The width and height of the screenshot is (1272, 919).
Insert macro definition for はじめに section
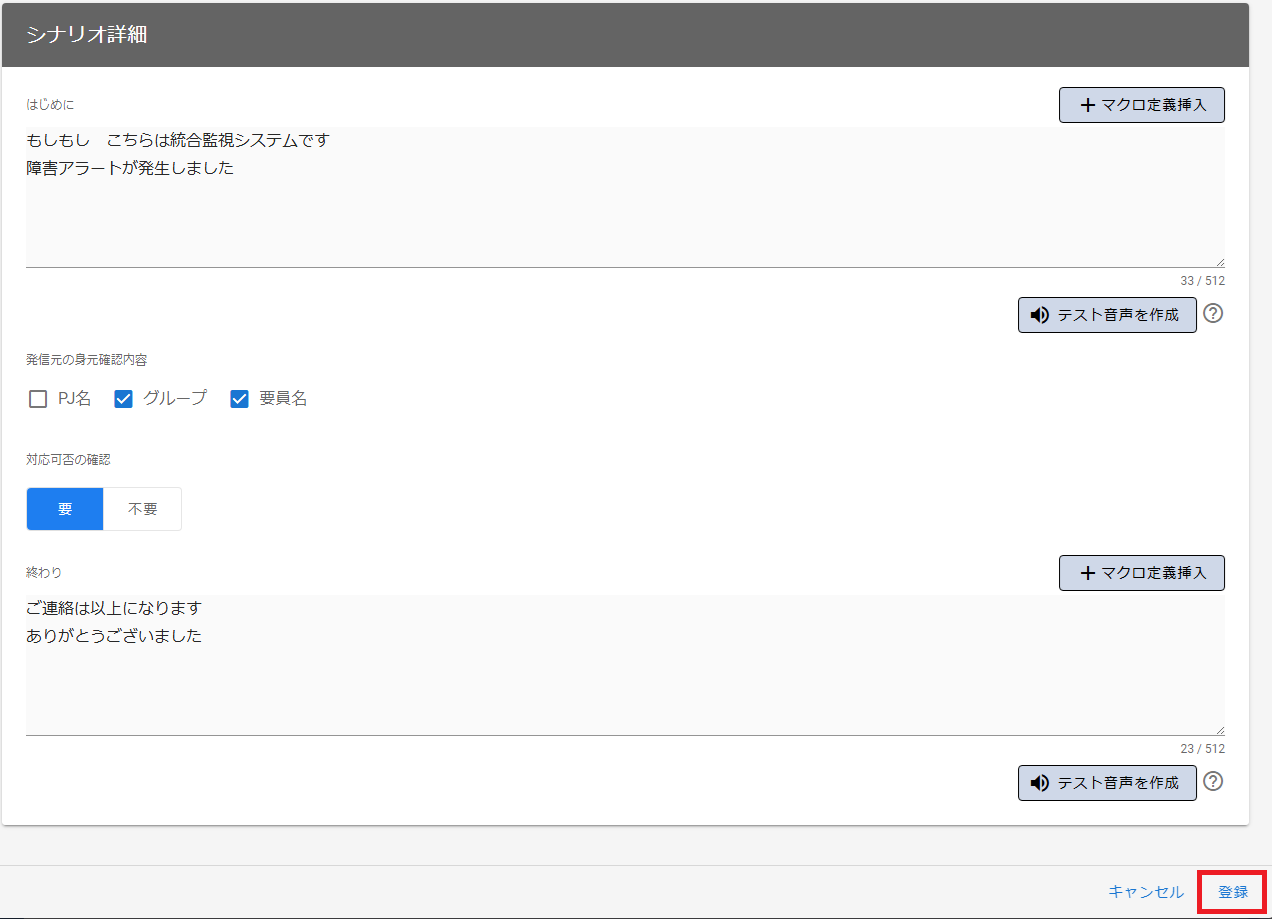pos(1141,105)
